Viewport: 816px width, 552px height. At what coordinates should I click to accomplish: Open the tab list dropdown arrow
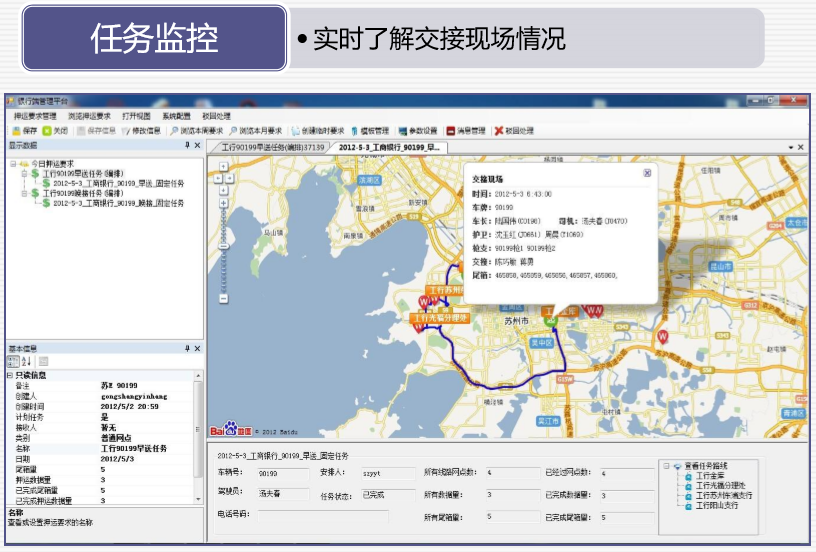790,148
